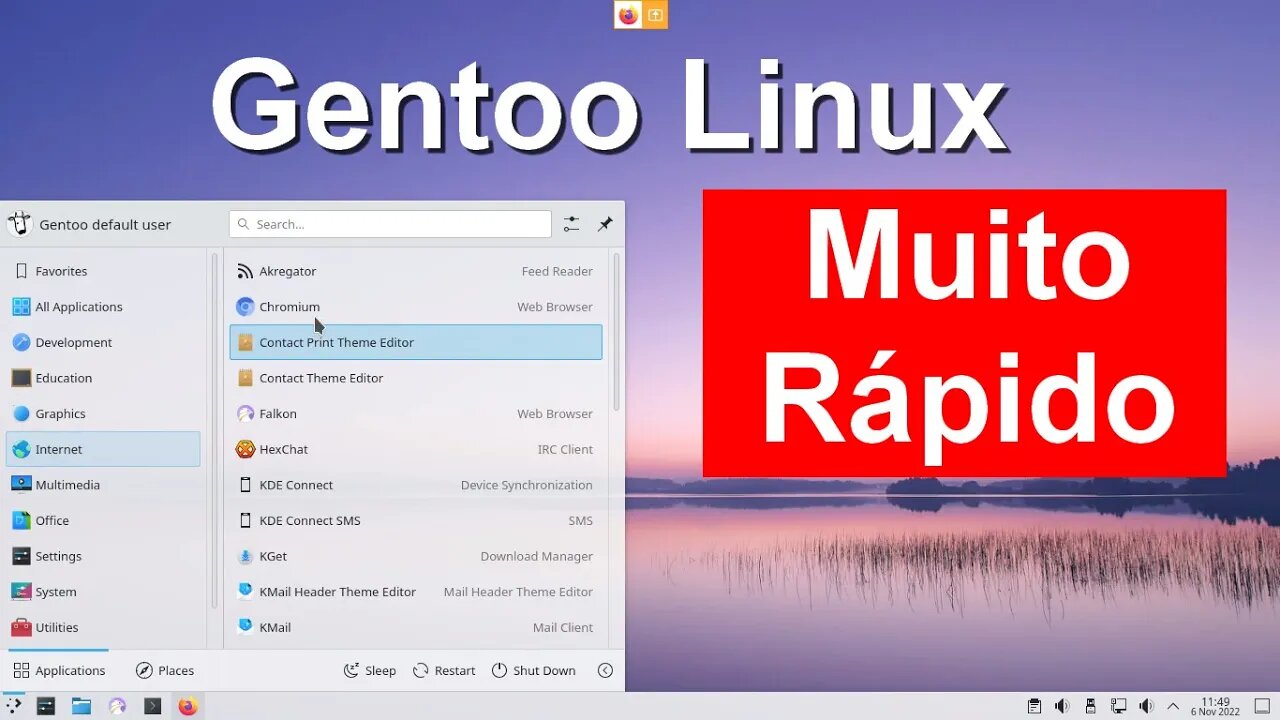Click the application list scrollbar
Image resolution: width=1280 pixels, height=720 pixels.
616,332
